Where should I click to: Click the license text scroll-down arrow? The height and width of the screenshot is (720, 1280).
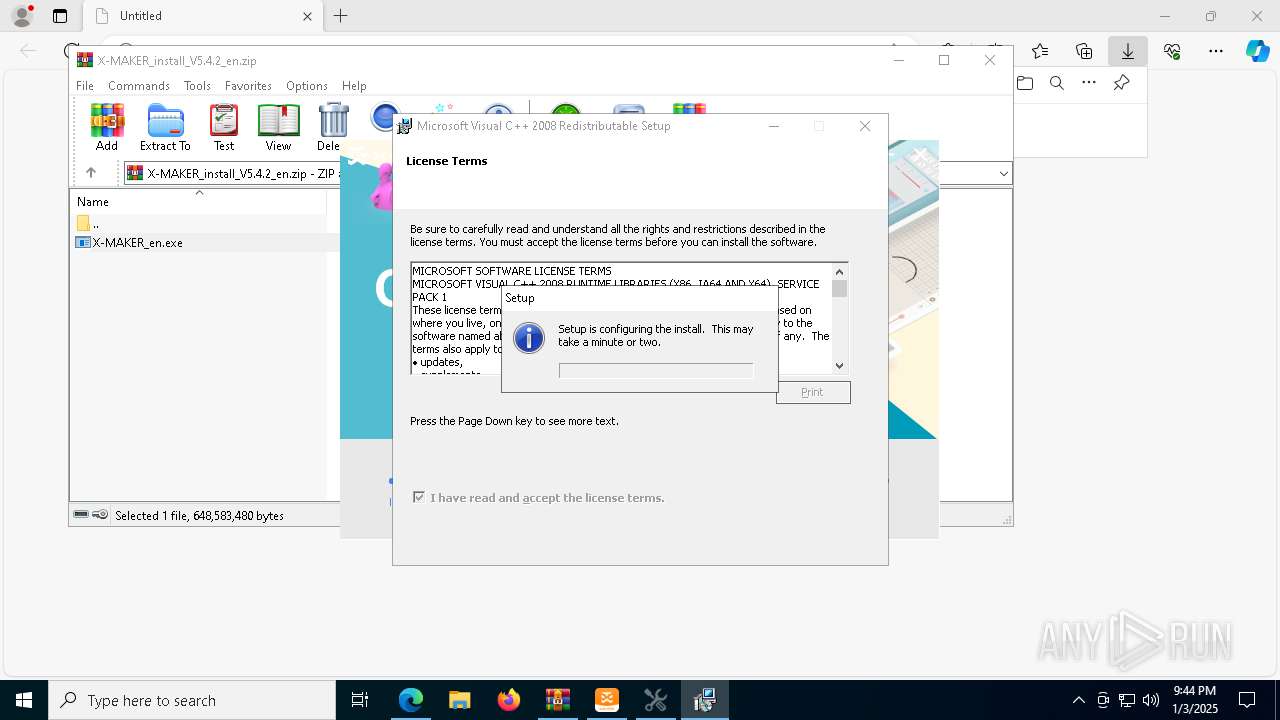point(840,366)
